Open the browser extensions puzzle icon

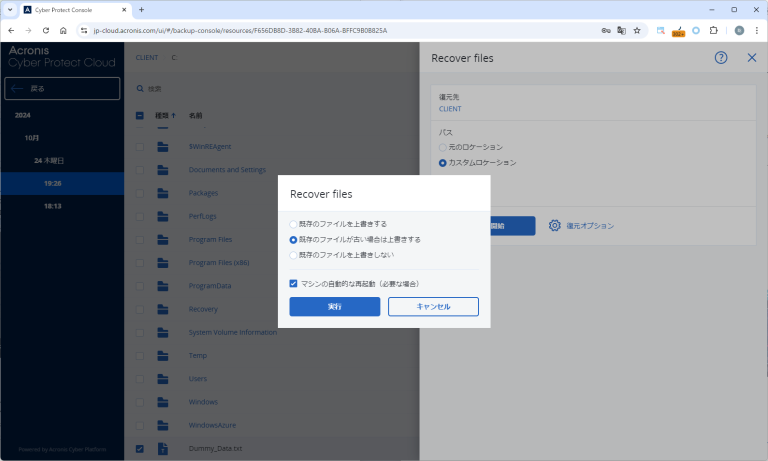[714, 30]
